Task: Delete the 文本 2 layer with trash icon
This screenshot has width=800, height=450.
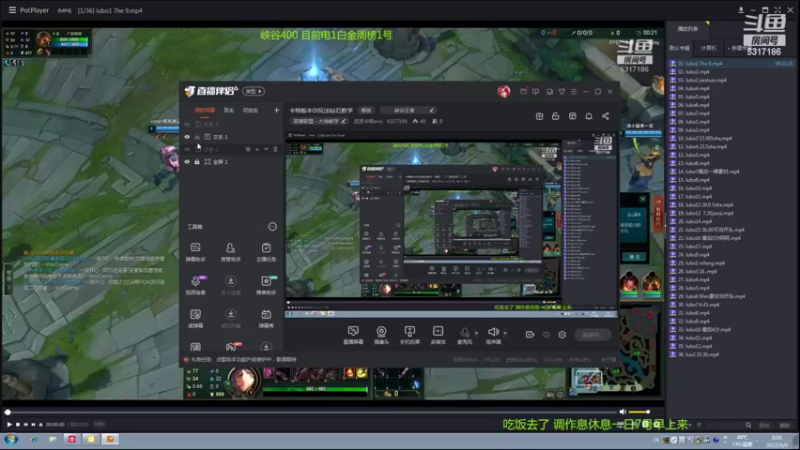Action: [276, 149]
